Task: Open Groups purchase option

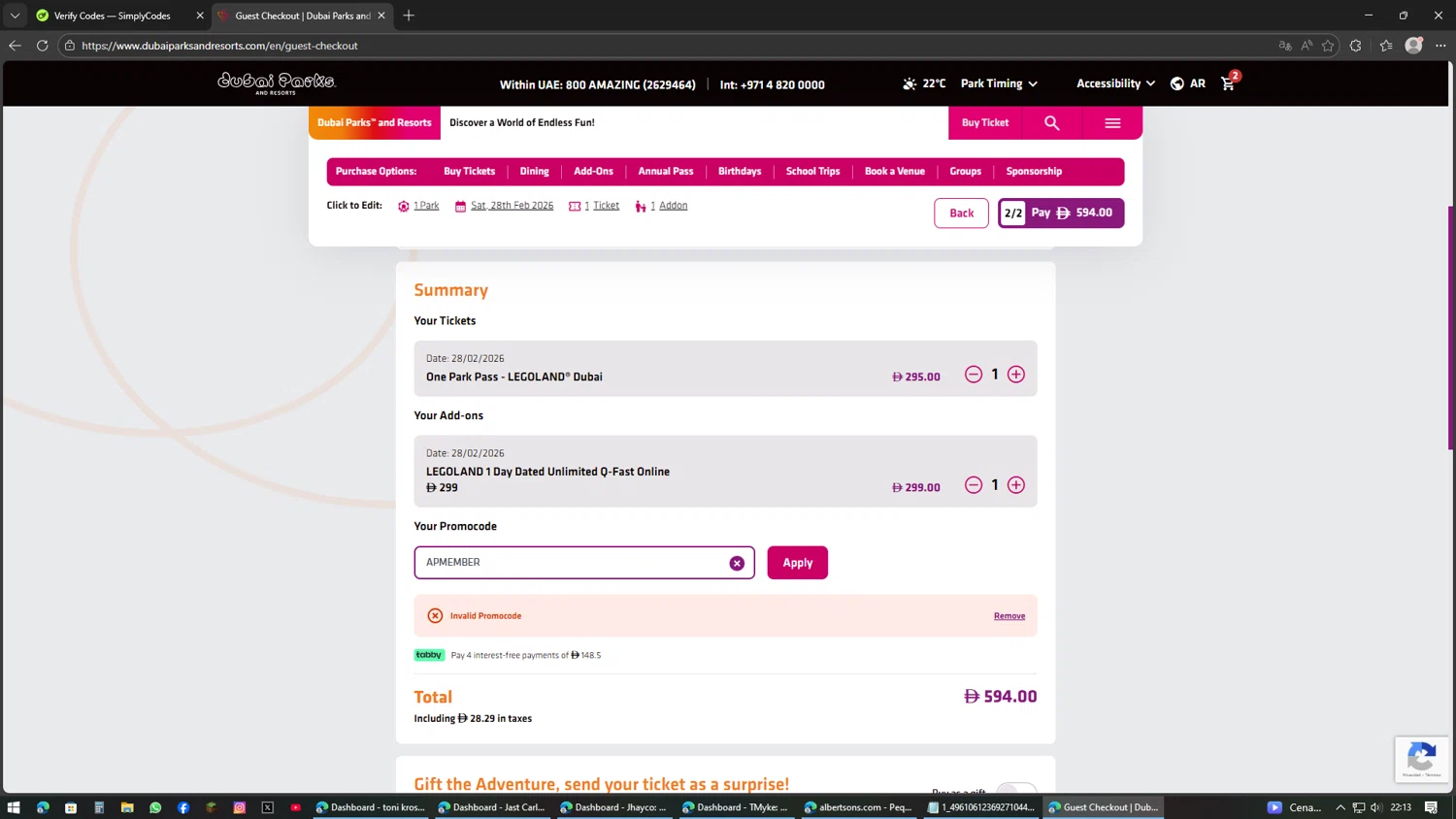Action: click(965, 172)
